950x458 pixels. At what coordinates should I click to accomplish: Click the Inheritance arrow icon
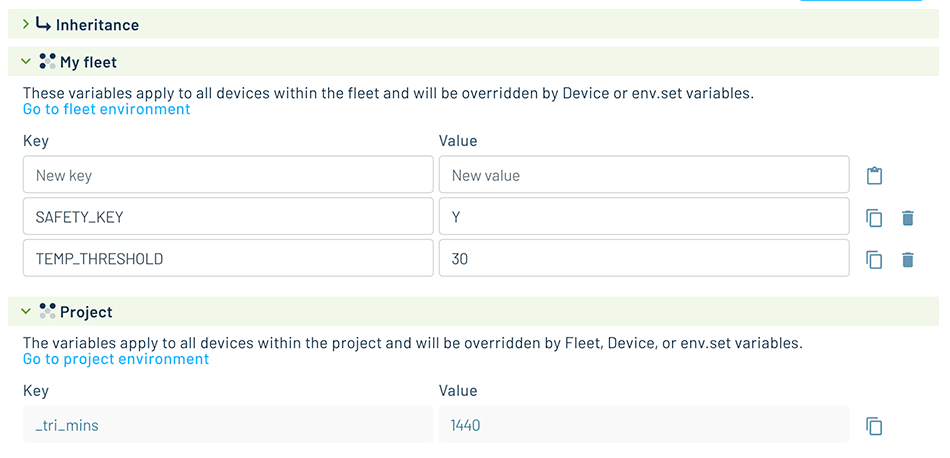(44, 24)
